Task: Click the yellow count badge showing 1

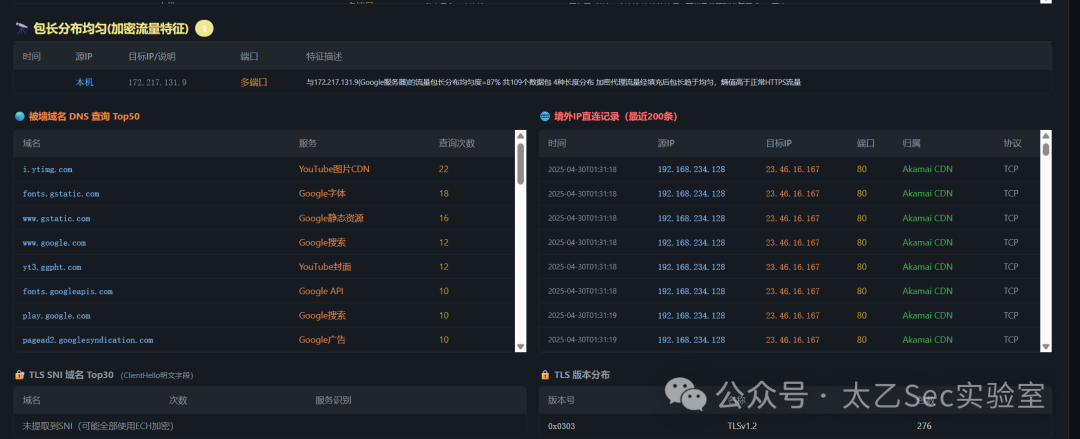Action: coord(204,28)
